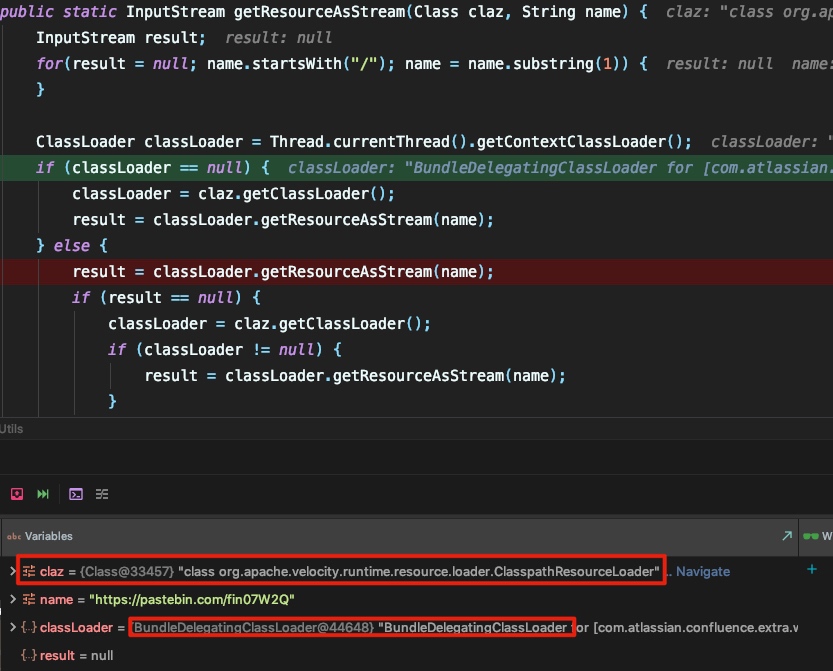Click the abc icon before the Variables label

tap(13, 535)
